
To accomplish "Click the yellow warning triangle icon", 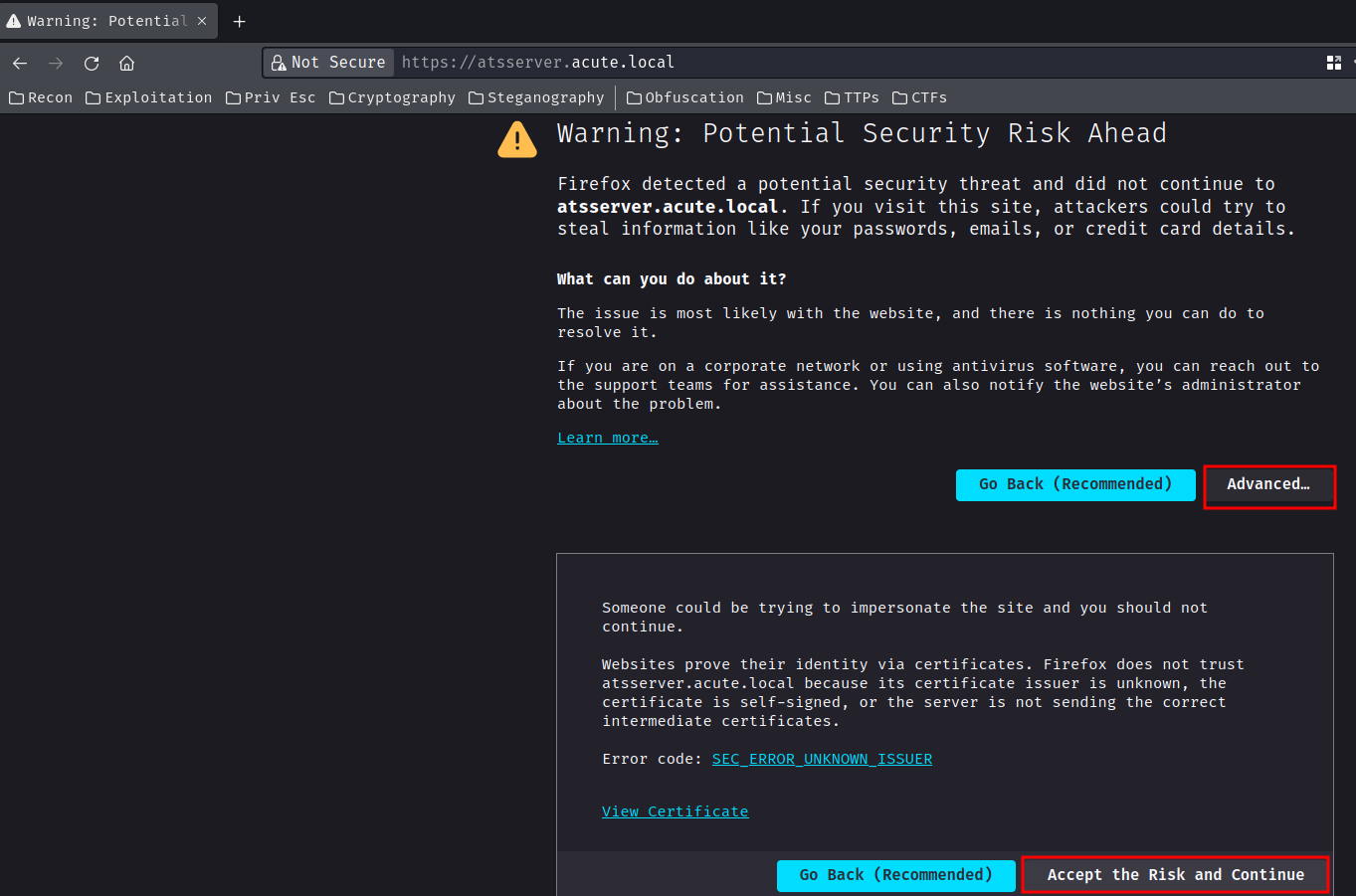I will tap(517, 140).
